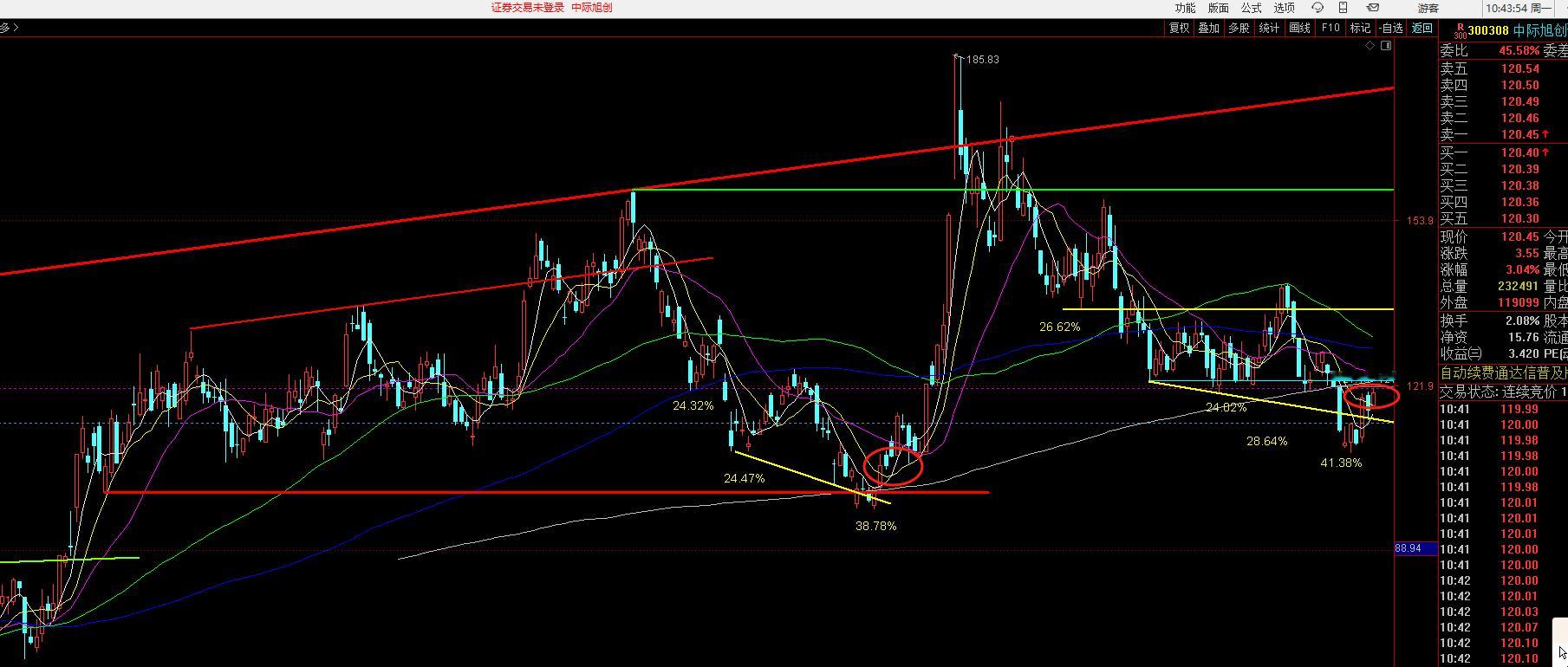The height and width of the screenshot is (667, 1568).
Task: Open the 选项 menu
Action: point(1284,8)
